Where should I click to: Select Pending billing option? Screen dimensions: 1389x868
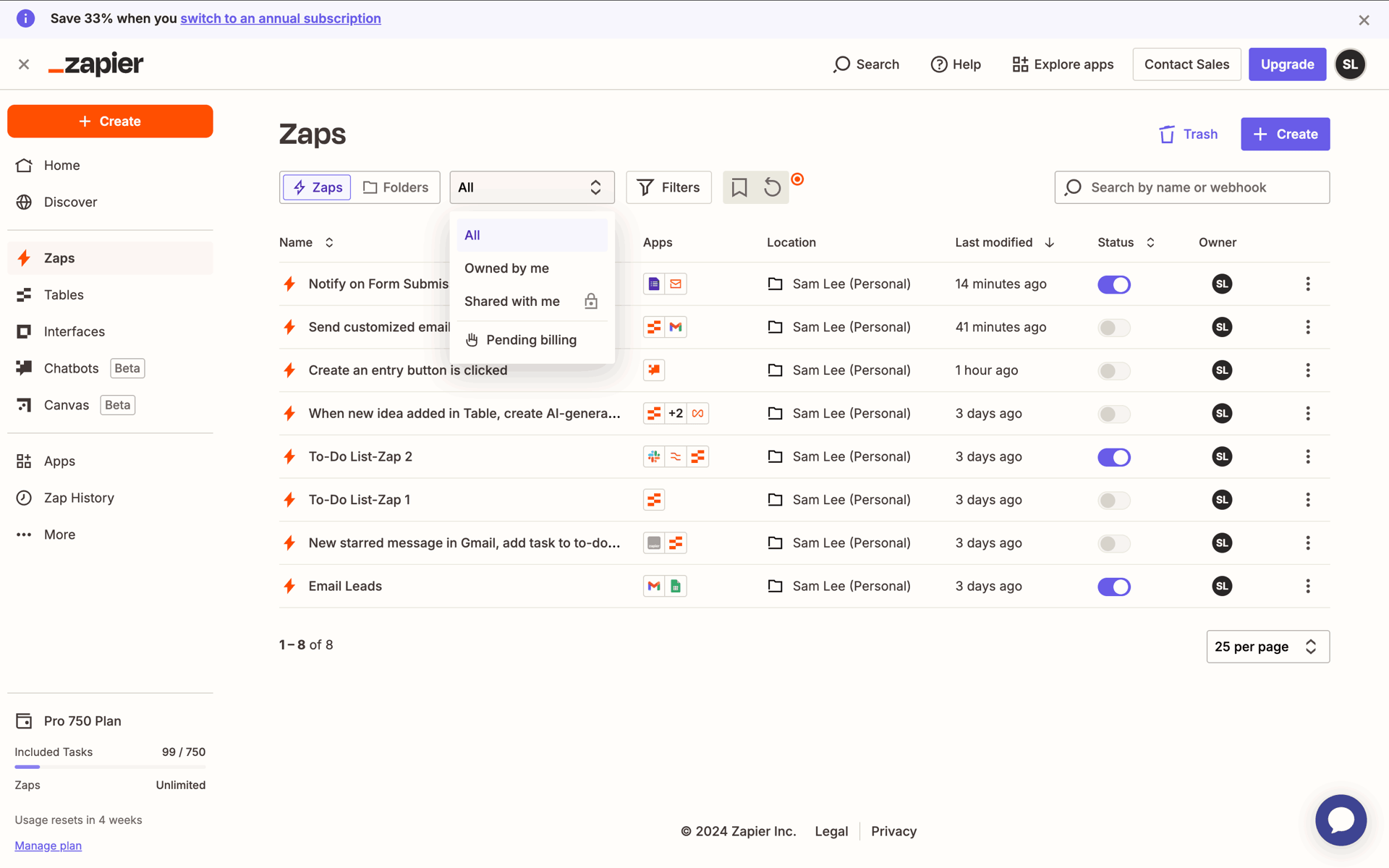(x=532, y=340)
